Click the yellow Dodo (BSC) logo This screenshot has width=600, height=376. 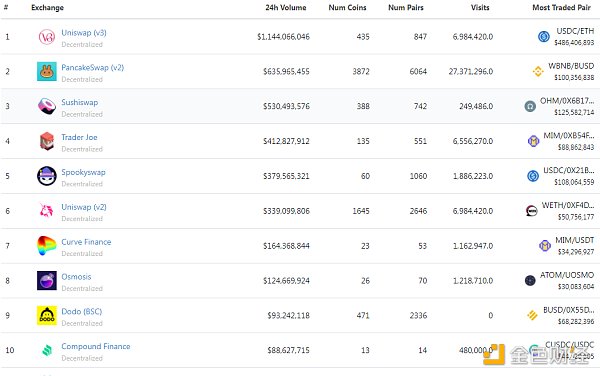[x=47, y=316]
